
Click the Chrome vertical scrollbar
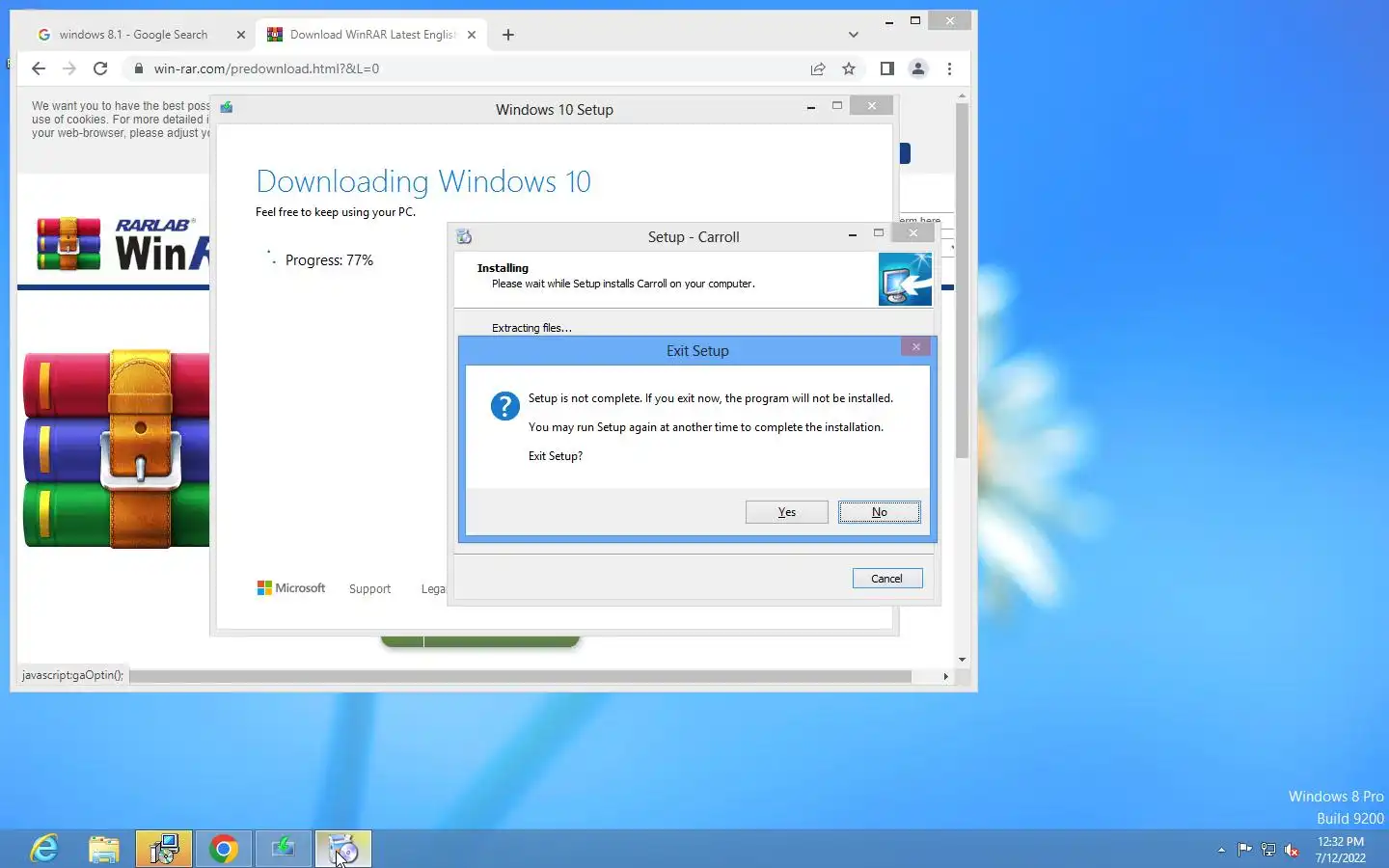[962, 280]
